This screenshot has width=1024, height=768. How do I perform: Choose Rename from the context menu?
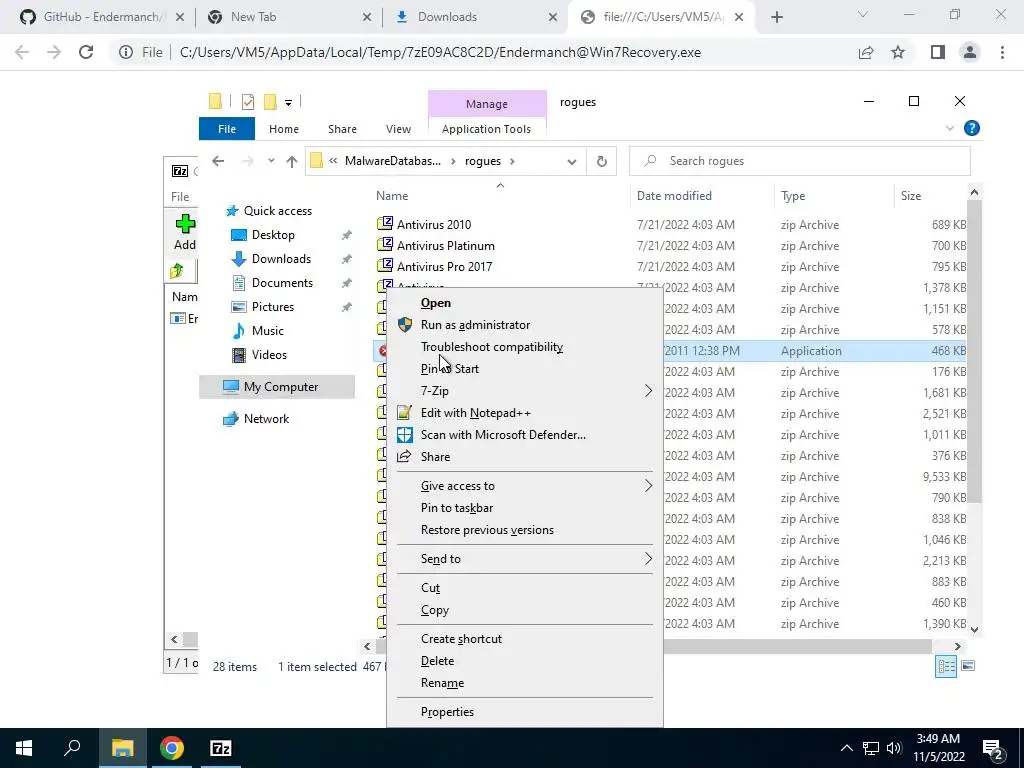(442, 683)
